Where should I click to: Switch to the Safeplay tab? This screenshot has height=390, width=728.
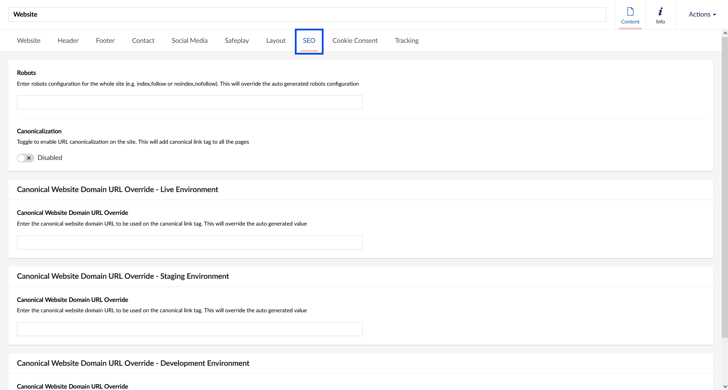(x=237, y=41)
